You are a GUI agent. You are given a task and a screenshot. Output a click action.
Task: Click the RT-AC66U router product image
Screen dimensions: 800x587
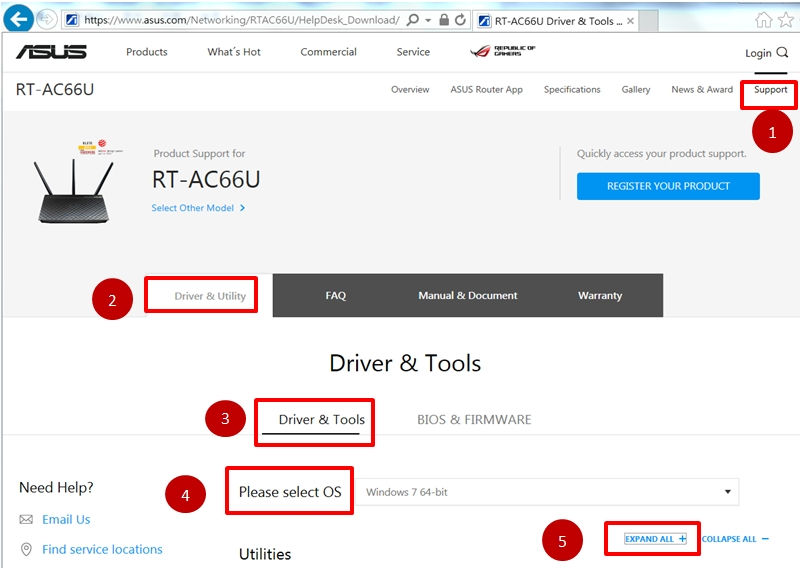[75, 182]
